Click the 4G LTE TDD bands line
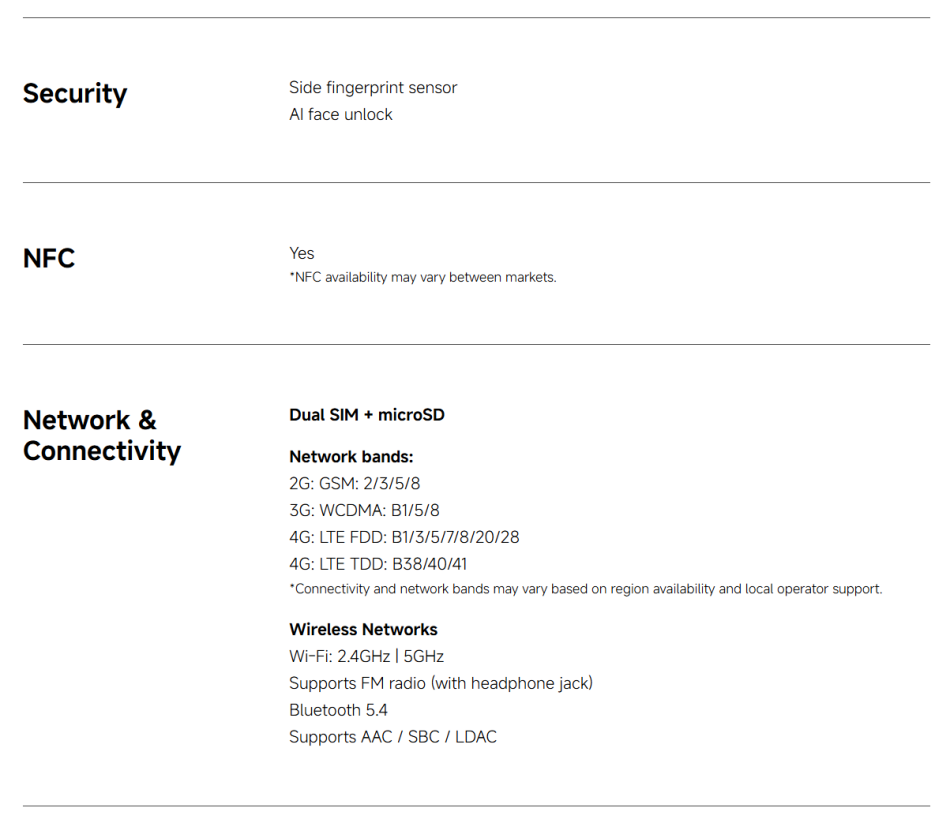950x834 pixels. [x=378, y=564]
